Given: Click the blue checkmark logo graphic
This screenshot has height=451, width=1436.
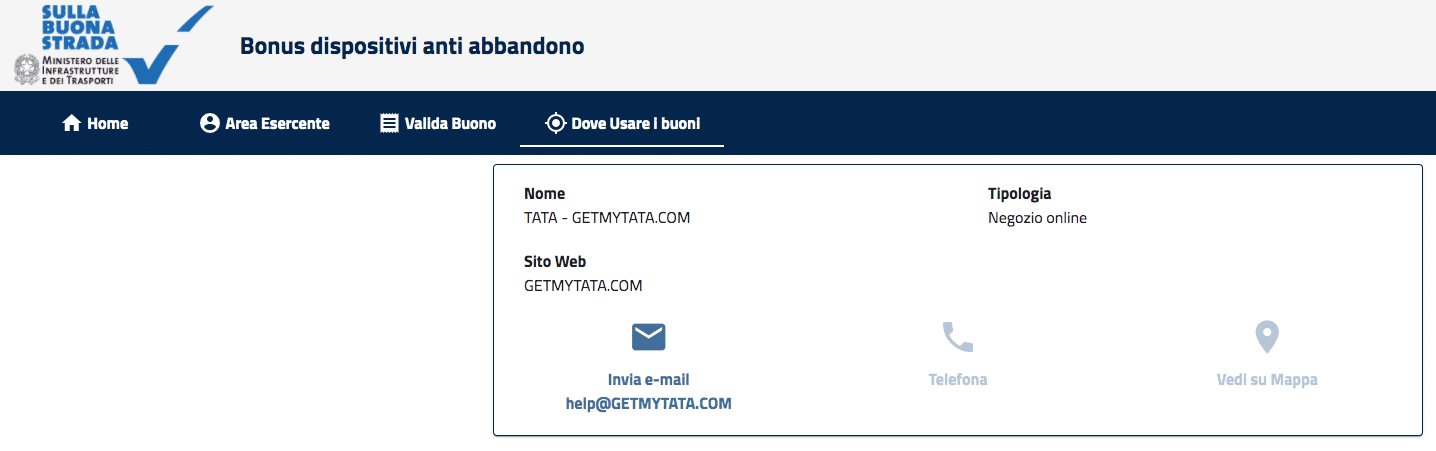Looking at the screenshot, I should click(168, 47).
